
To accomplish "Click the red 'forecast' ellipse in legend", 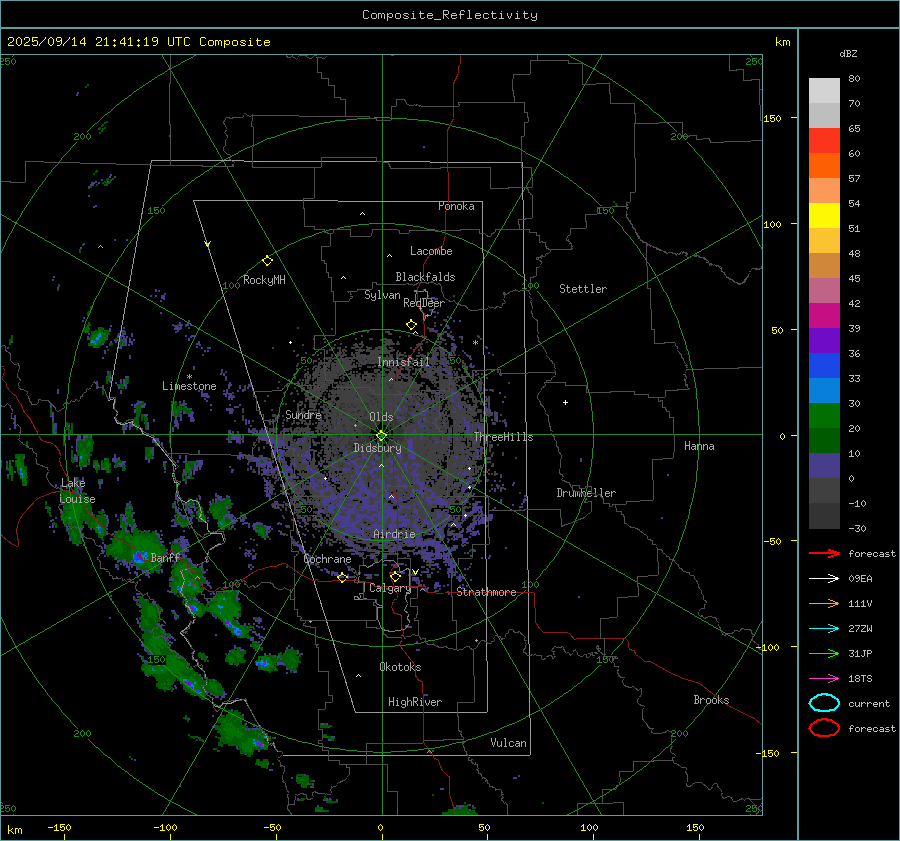I will pos(824,728).
